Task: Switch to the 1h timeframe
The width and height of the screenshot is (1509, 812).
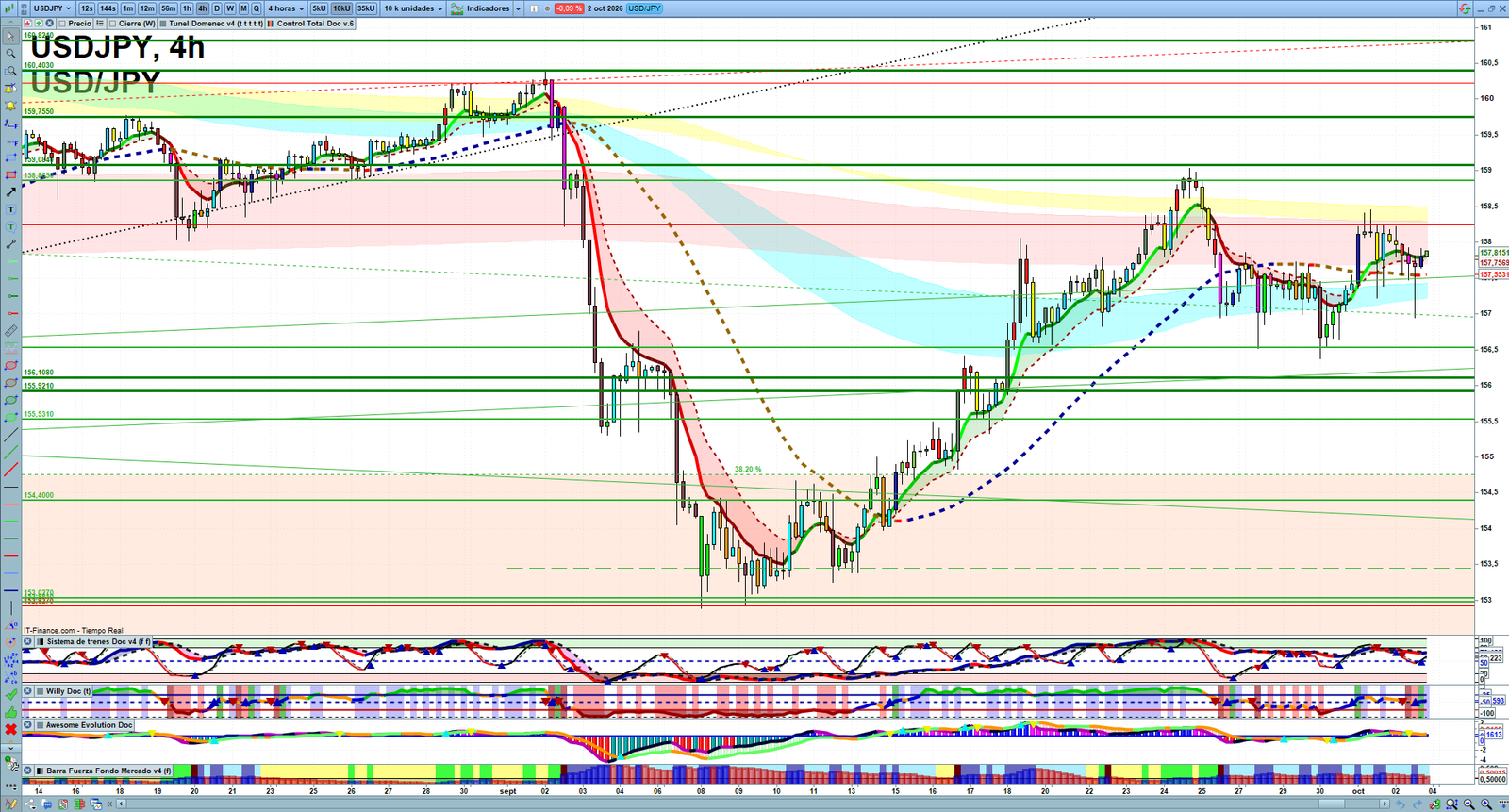Action: click(187, 8)
